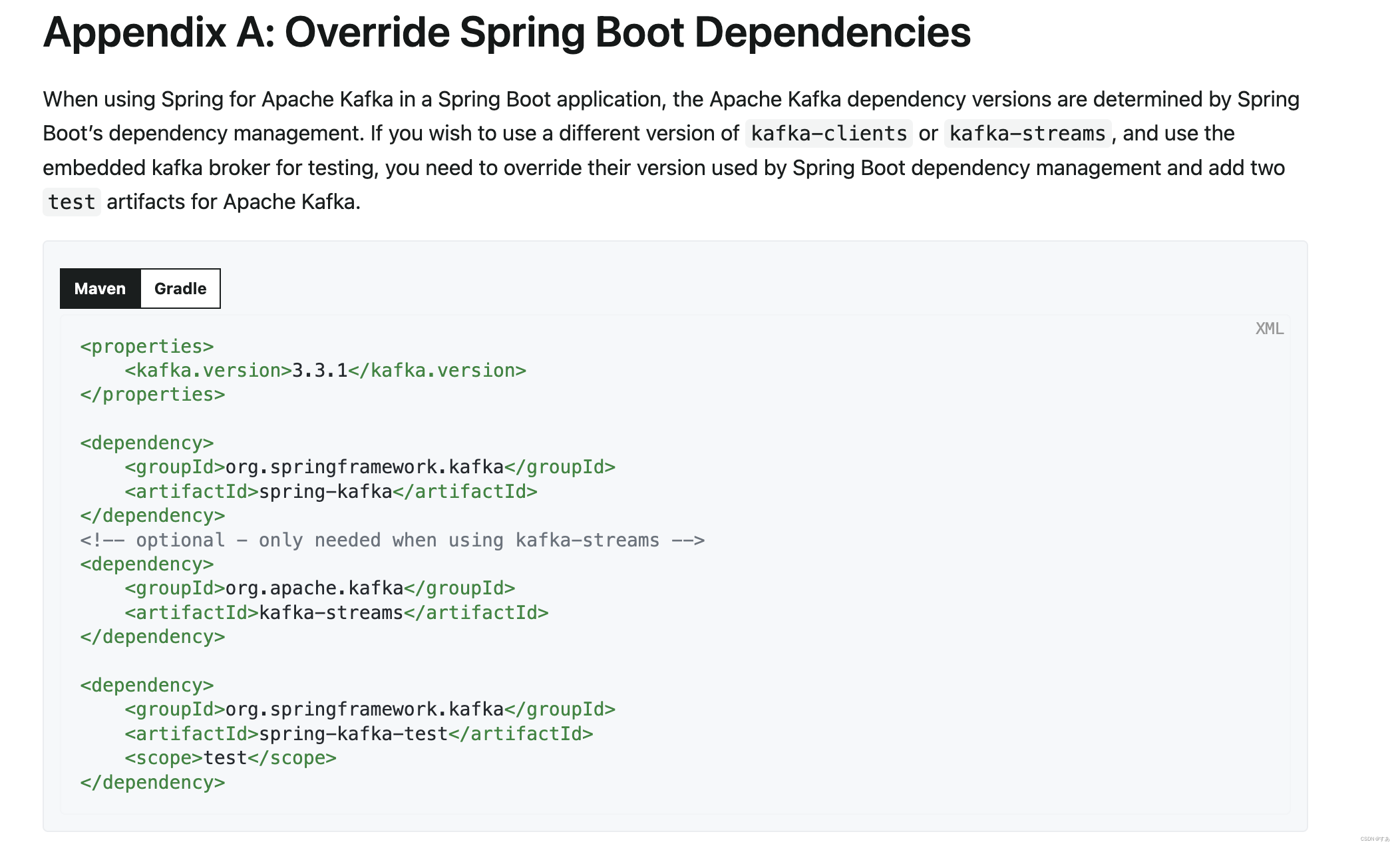This screenshot has height=848, width=1400.
Task: Click the heading Appendix A: Override Spring Boot Dependencies
Action: click(x=506, y=31)
